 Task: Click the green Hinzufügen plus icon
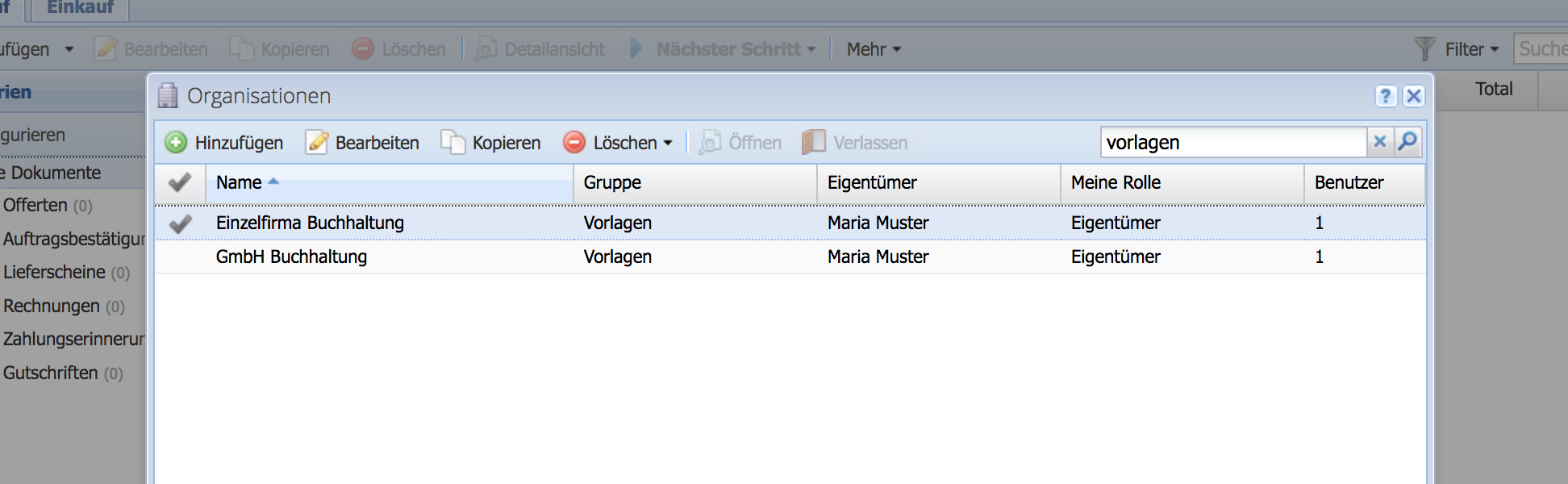[x=176, y=143]
